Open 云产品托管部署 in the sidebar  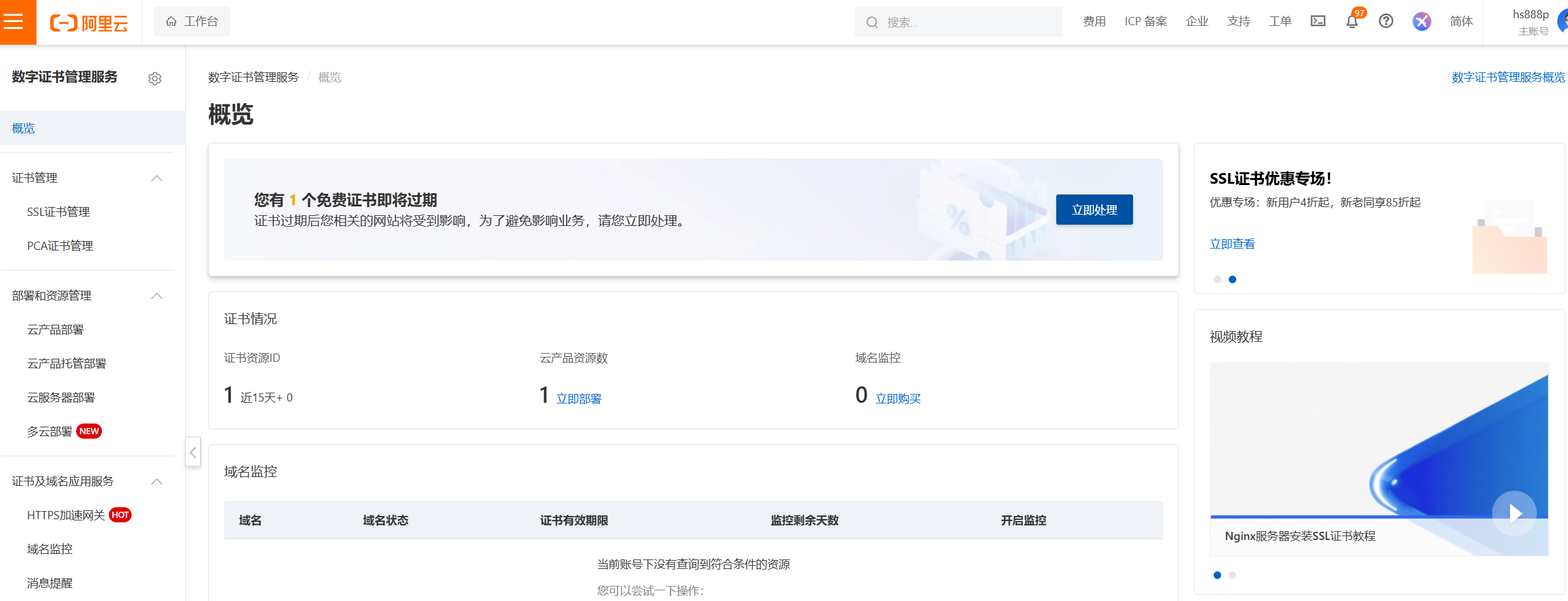click(x=67, y=364)
